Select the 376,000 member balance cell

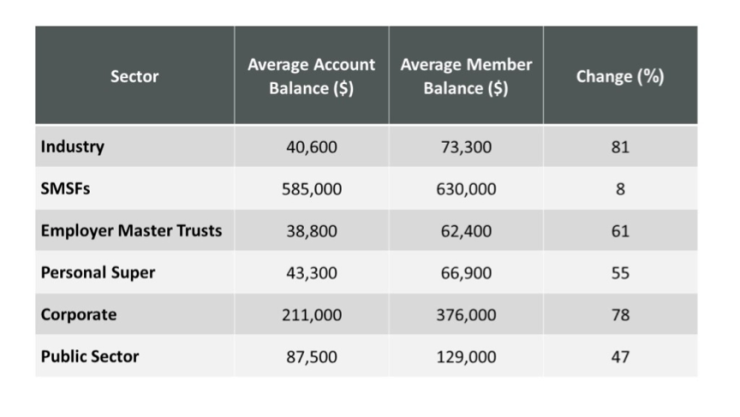pyautogui.click(x=466, y=314)
